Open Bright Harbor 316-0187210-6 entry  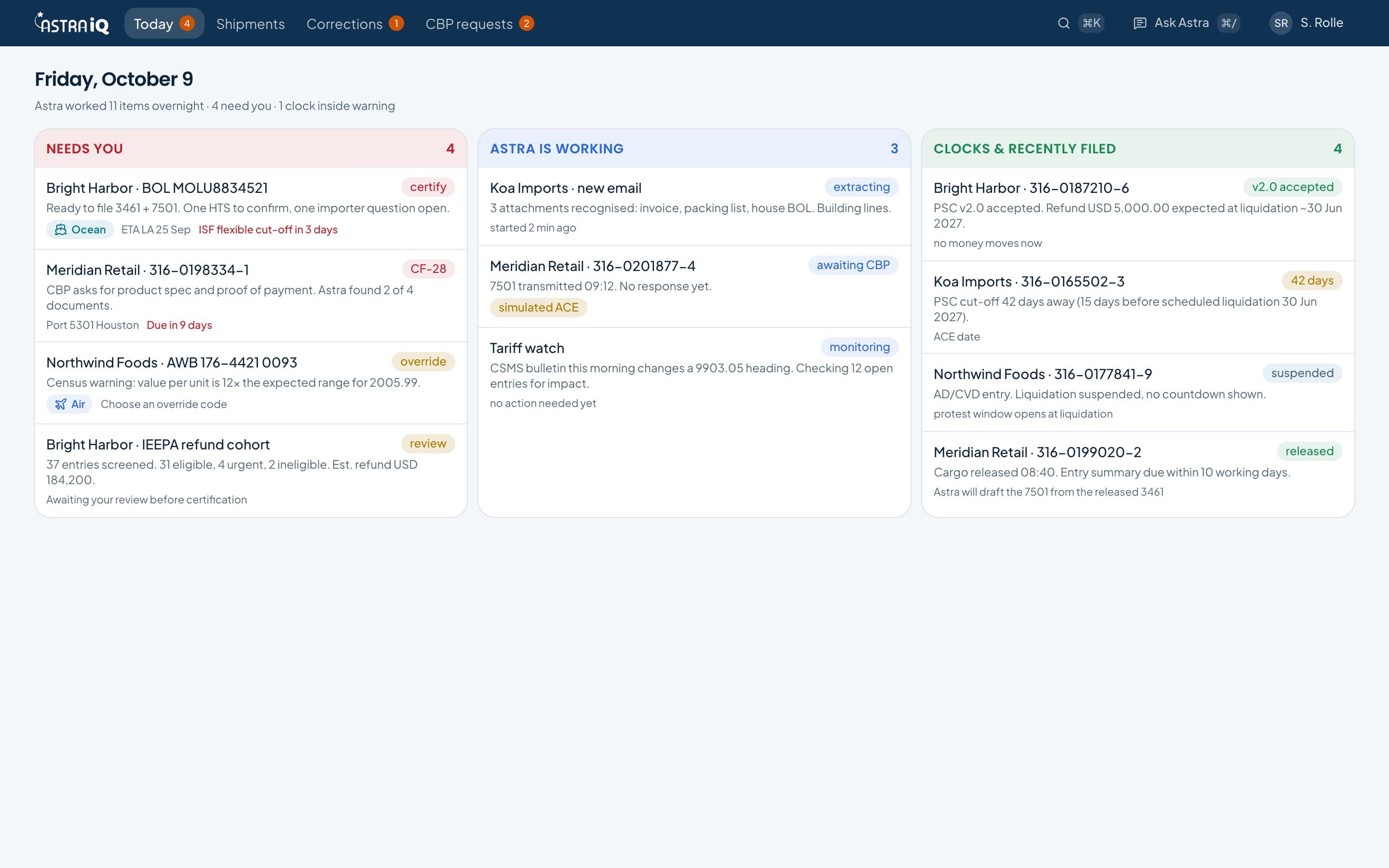coord(1138,214)
